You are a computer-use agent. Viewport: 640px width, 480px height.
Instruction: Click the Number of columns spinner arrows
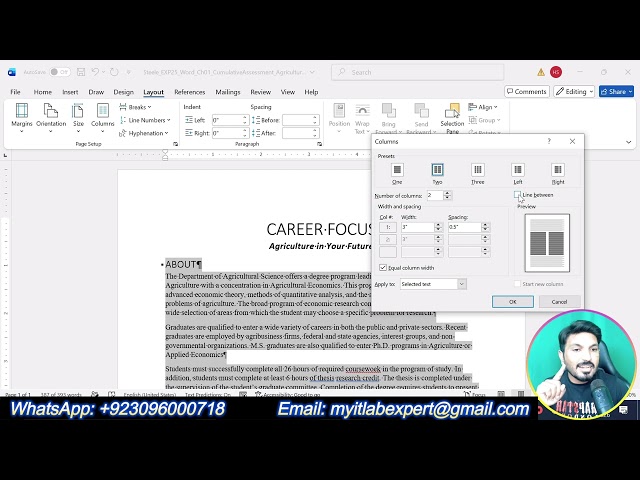coord(447,196)
